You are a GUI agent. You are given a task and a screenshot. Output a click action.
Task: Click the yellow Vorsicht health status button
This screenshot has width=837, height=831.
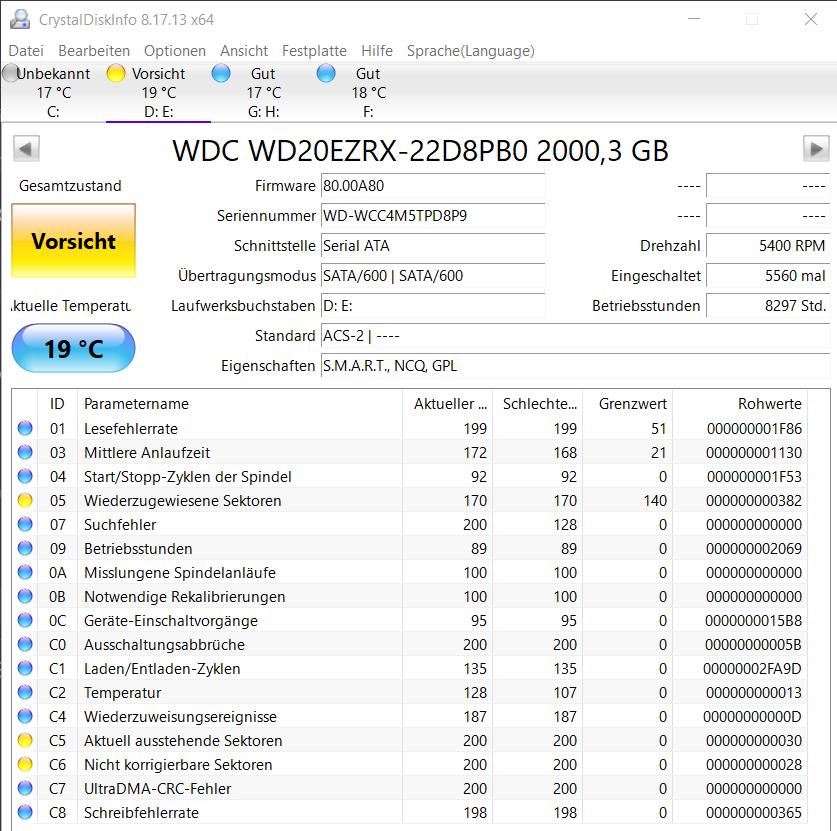coord(74,241)
